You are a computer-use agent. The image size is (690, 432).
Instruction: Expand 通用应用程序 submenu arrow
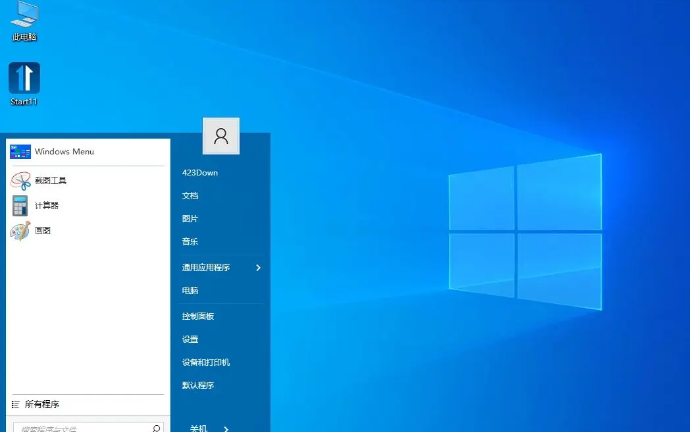click(x=258, y=267)
